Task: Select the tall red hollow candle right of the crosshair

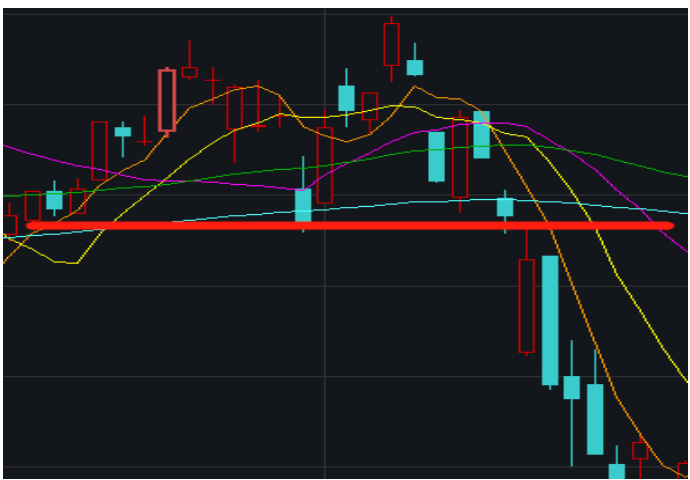Action: [x=325, y=165]
